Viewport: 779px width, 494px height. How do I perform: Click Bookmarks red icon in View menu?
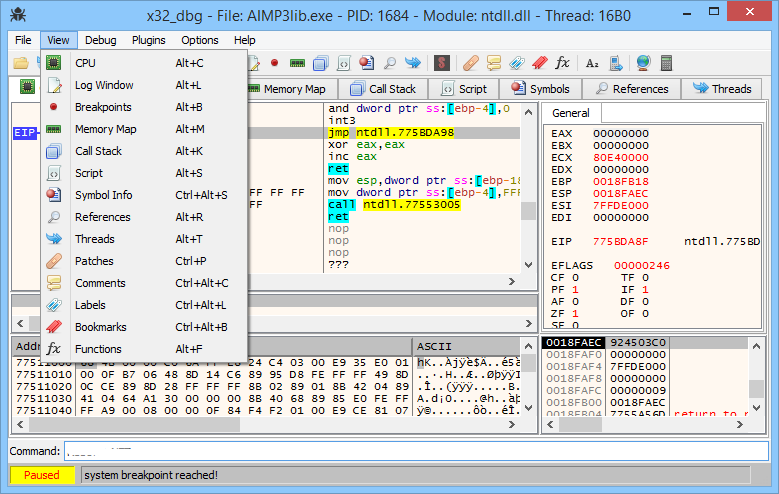54,327
